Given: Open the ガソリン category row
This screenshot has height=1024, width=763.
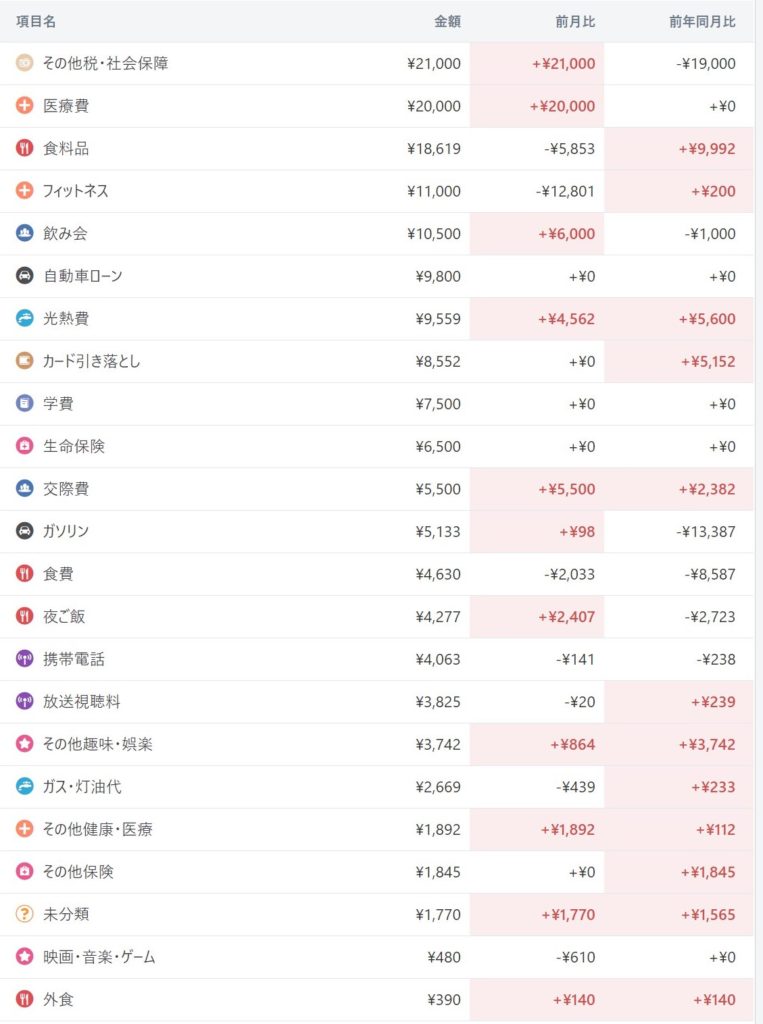Looking at the screenshot, I should pos(66,532).
